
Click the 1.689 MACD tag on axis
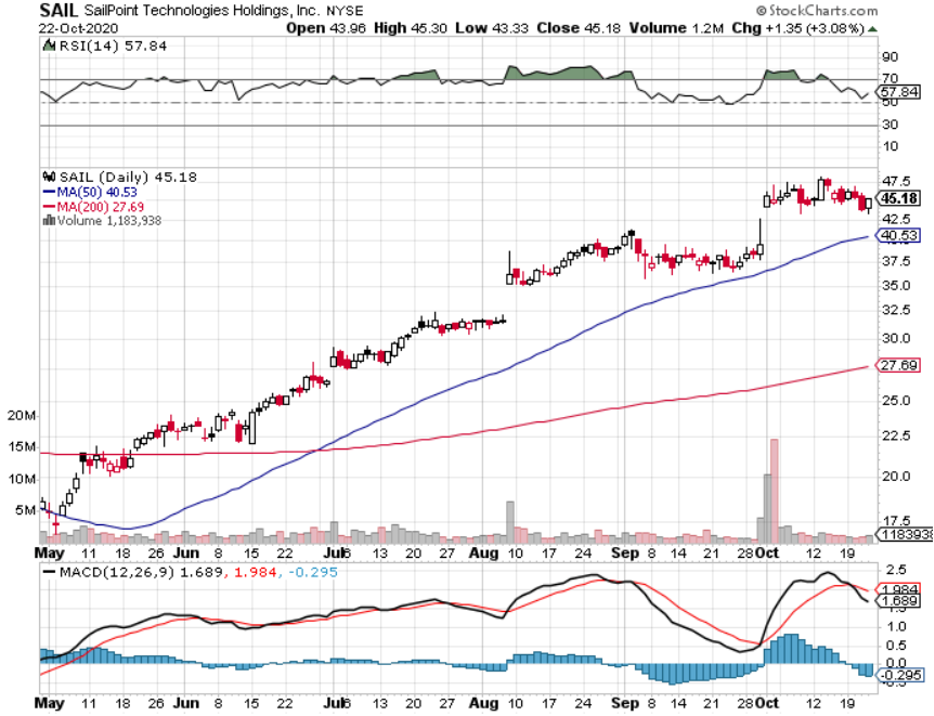pos(899,600)
